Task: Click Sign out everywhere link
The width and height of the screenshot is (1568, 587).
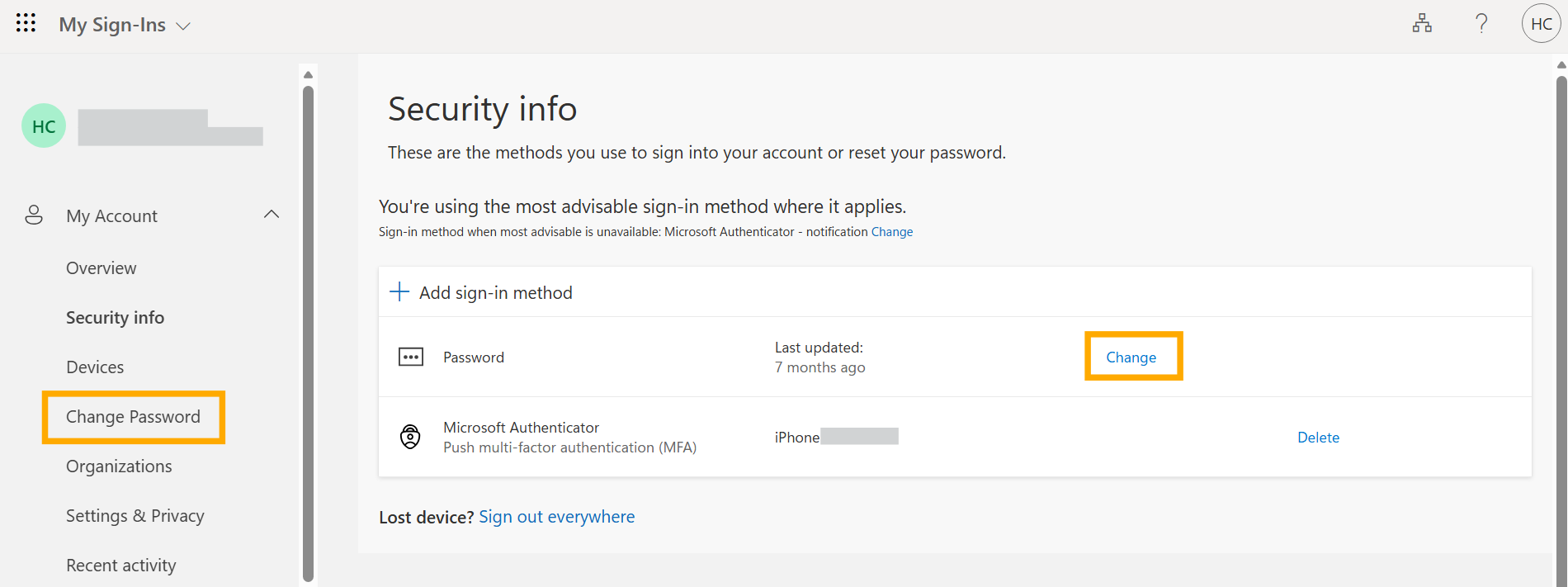Action: pyautogui.click(x=557, y=517)
